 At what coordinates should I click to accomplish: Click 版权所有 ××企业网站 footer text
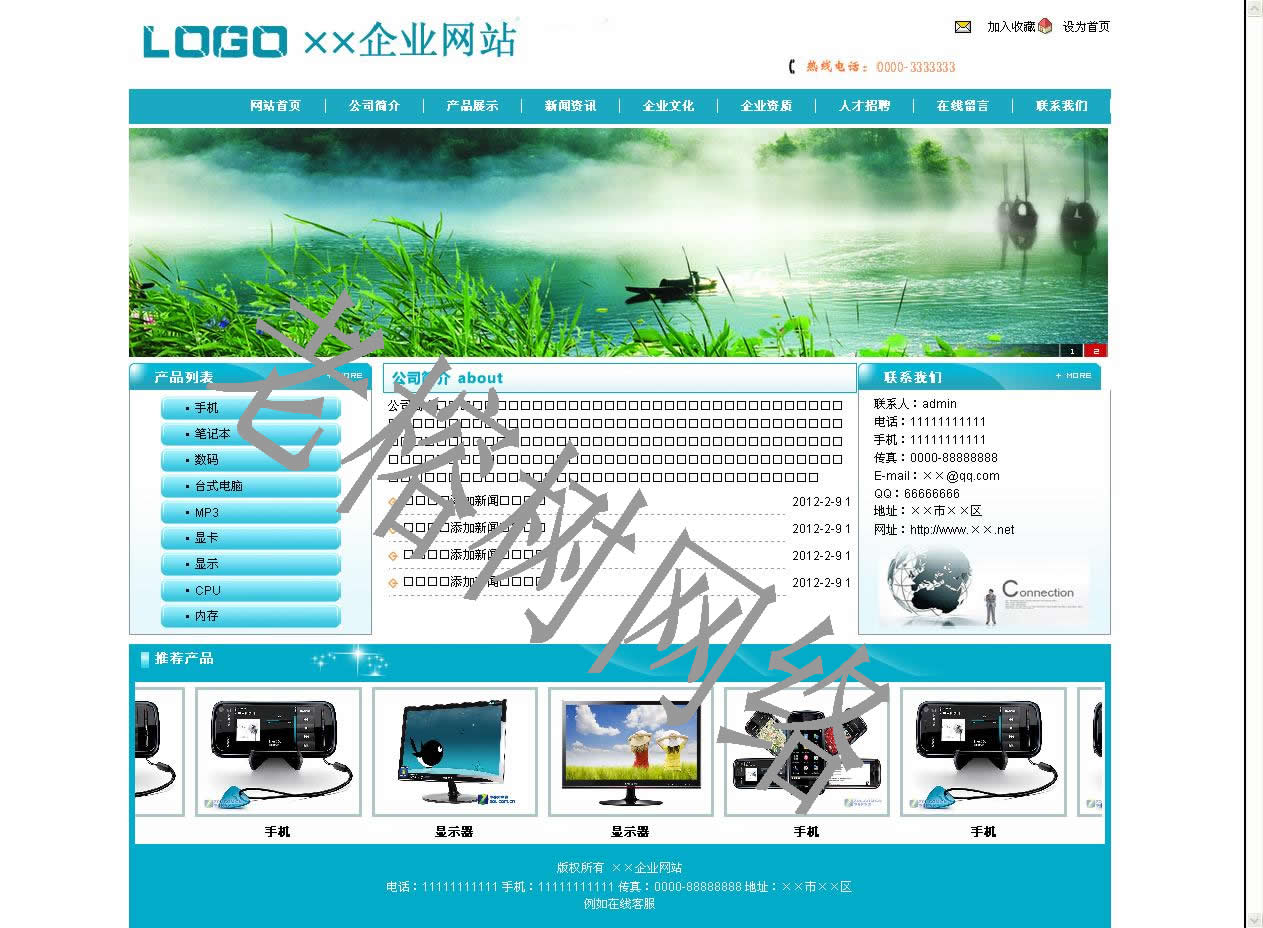tap(619, 868)
